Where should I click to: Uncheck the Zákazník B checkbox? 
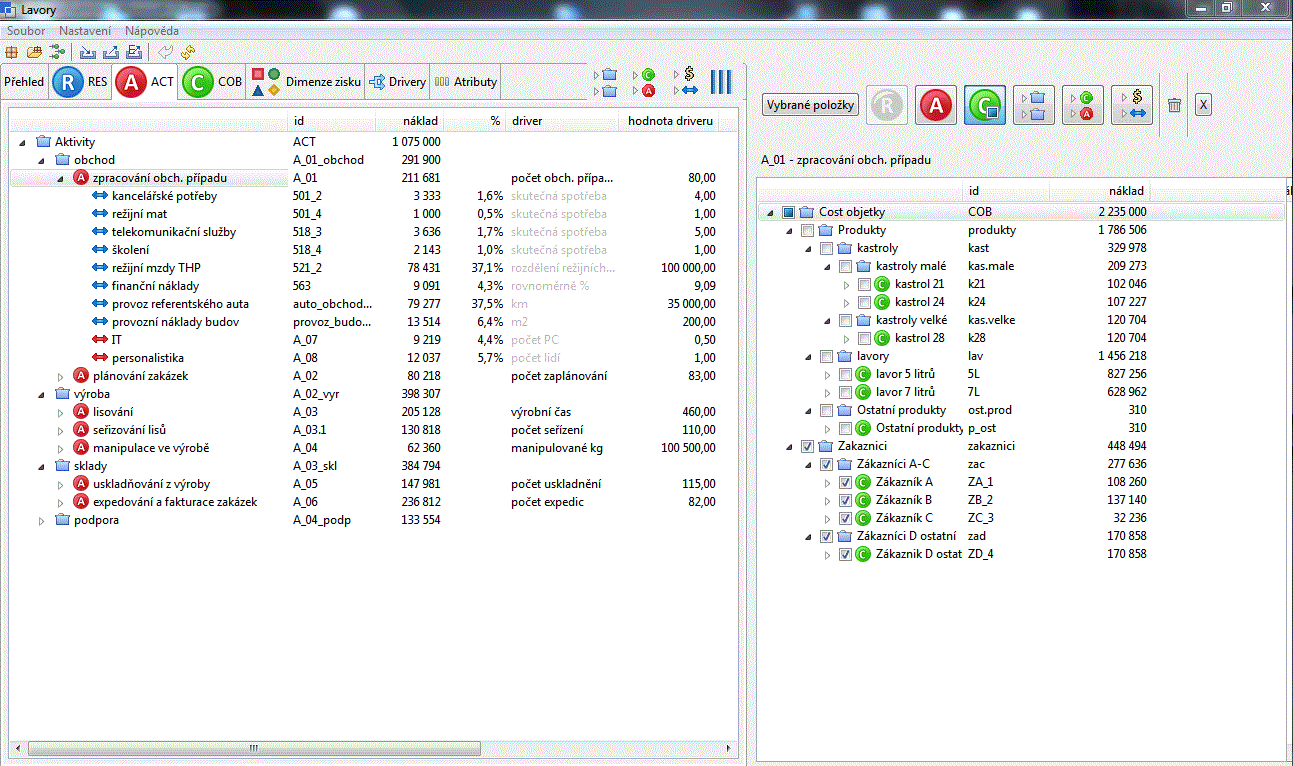[x=845, y=500]
